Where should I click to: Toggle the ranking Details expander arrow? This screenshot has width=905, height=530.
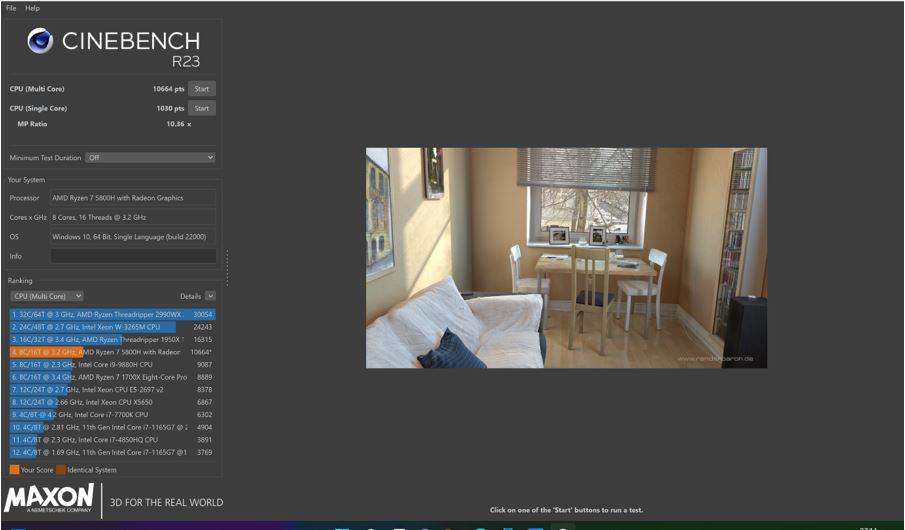(210, 296)
